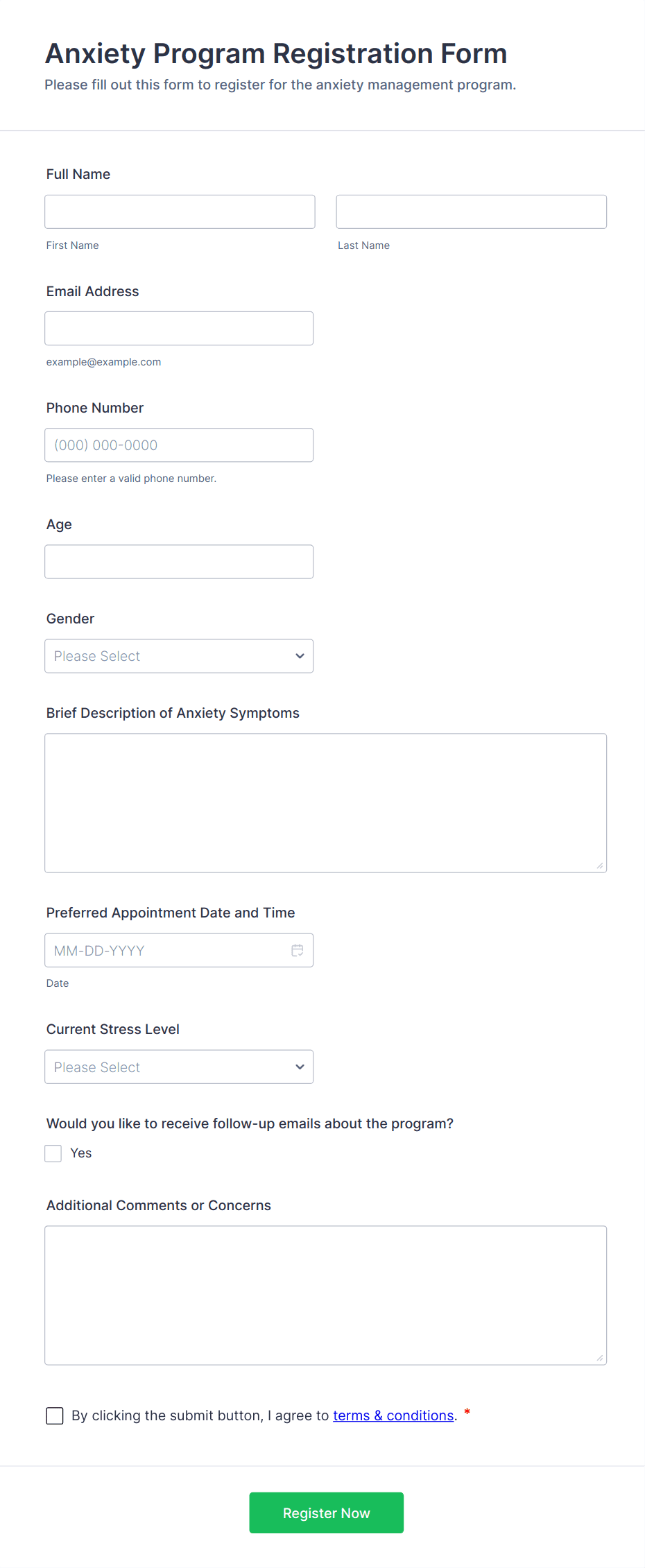Open the terms & conditions link
This screenshot has width=645, height=1568.
click(x=393, y=1415)
